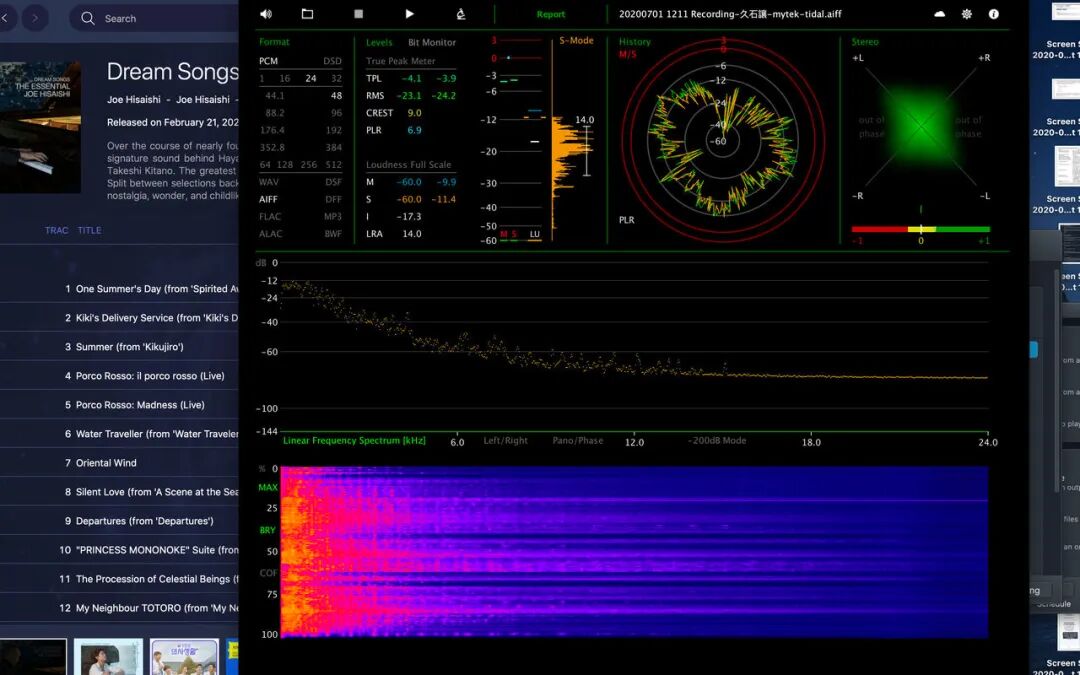Open settings via the gear icon
The height and width of the screenshot is (675, 1080).
(966, 14)
